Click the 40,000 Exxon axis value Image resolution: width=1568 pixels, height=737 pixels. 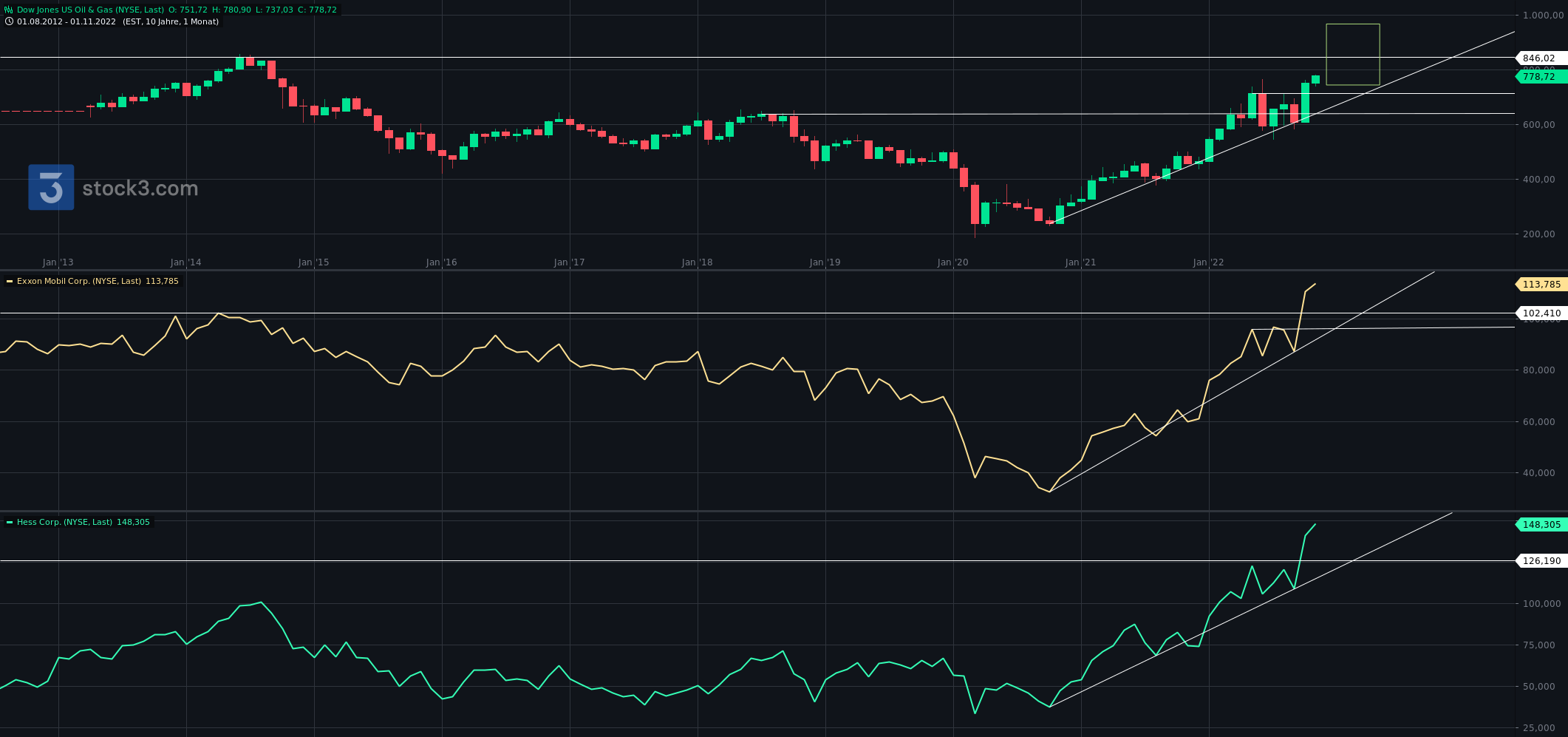1539,473
